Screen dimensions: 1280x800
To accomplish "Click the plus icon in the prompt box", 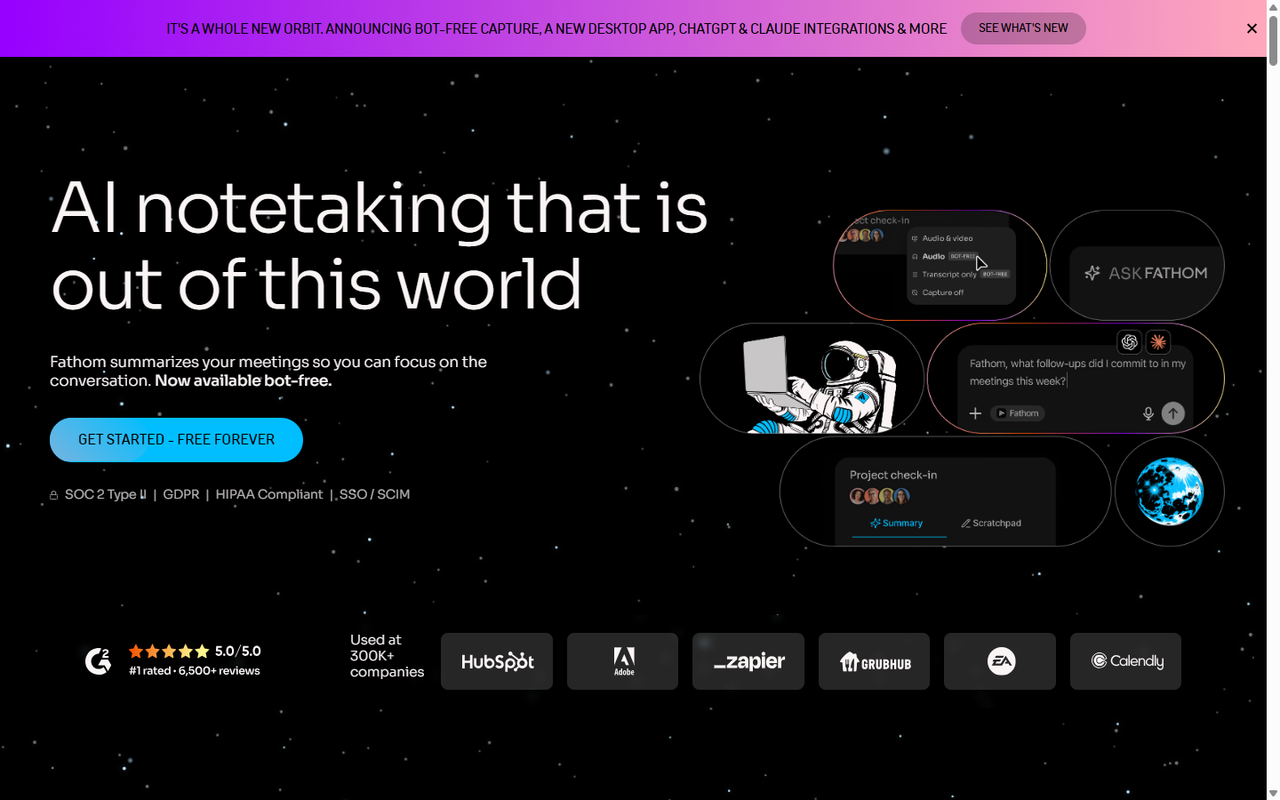I will tap(975, 413).
